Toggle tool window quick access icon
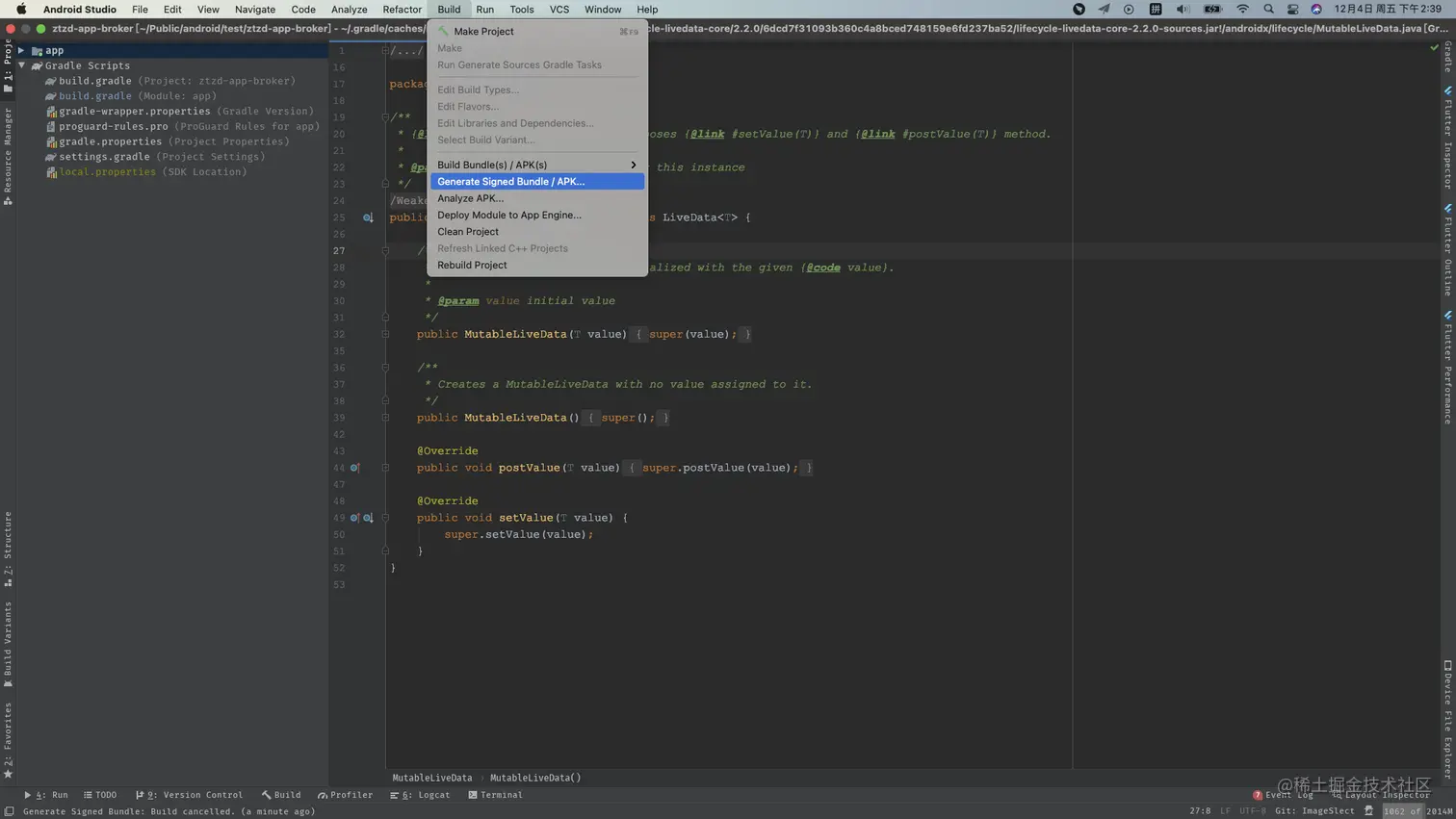Image resolution: width=1456 pixels, height=819 pixels. [x=9, y=811]
